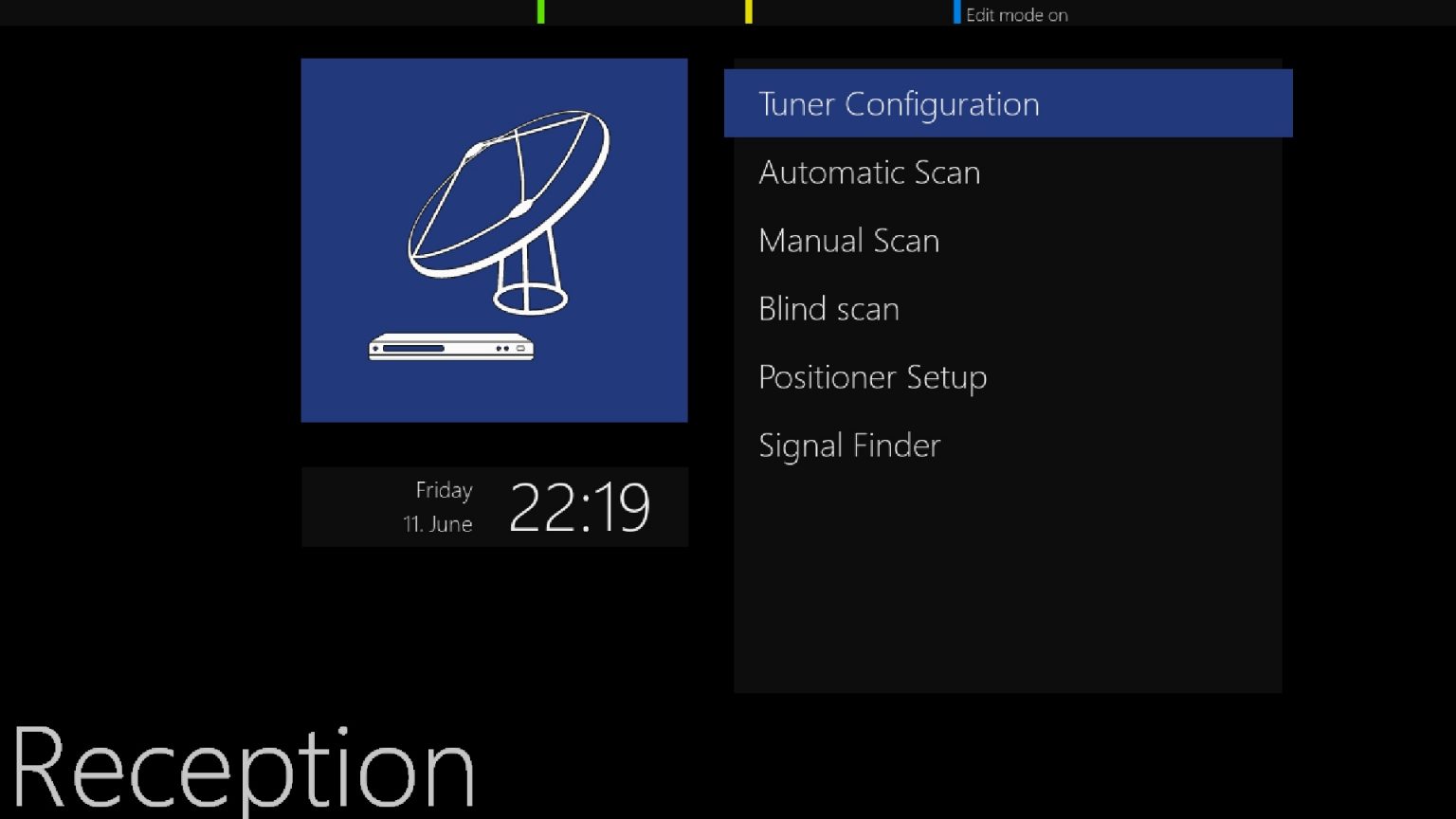The width and height of the screenshot is (1456, 819).
Task: Select the yellow marker in top bar
Action: pyautogui.click(x=749, y=11)
